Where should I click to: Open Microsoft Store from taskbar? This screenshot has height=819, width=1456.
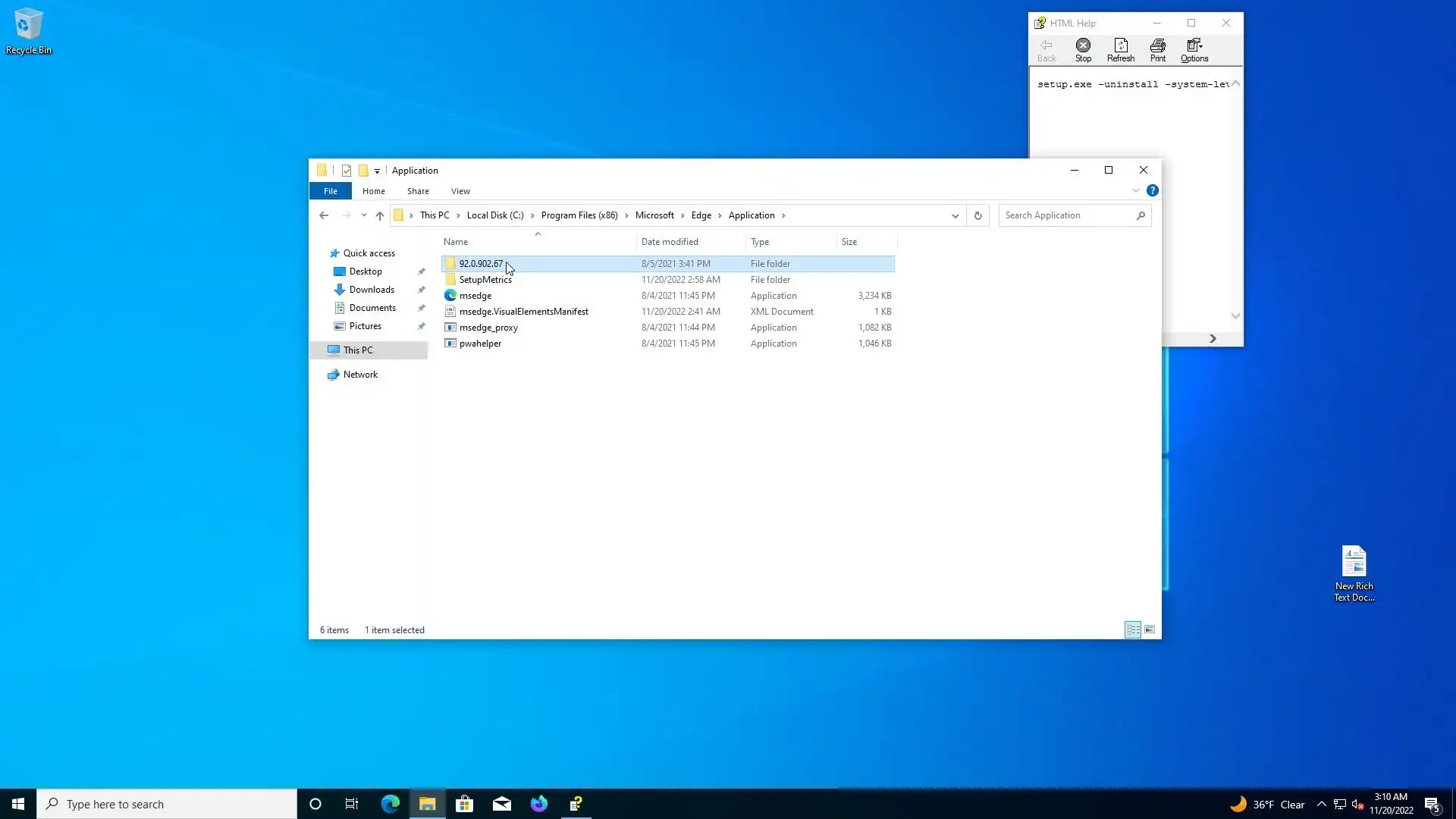click(464, 804)
